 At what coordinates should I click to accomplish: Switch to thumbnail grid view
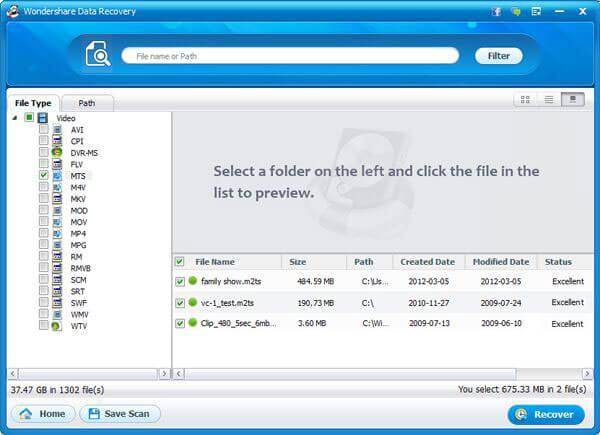click(525, 99)
